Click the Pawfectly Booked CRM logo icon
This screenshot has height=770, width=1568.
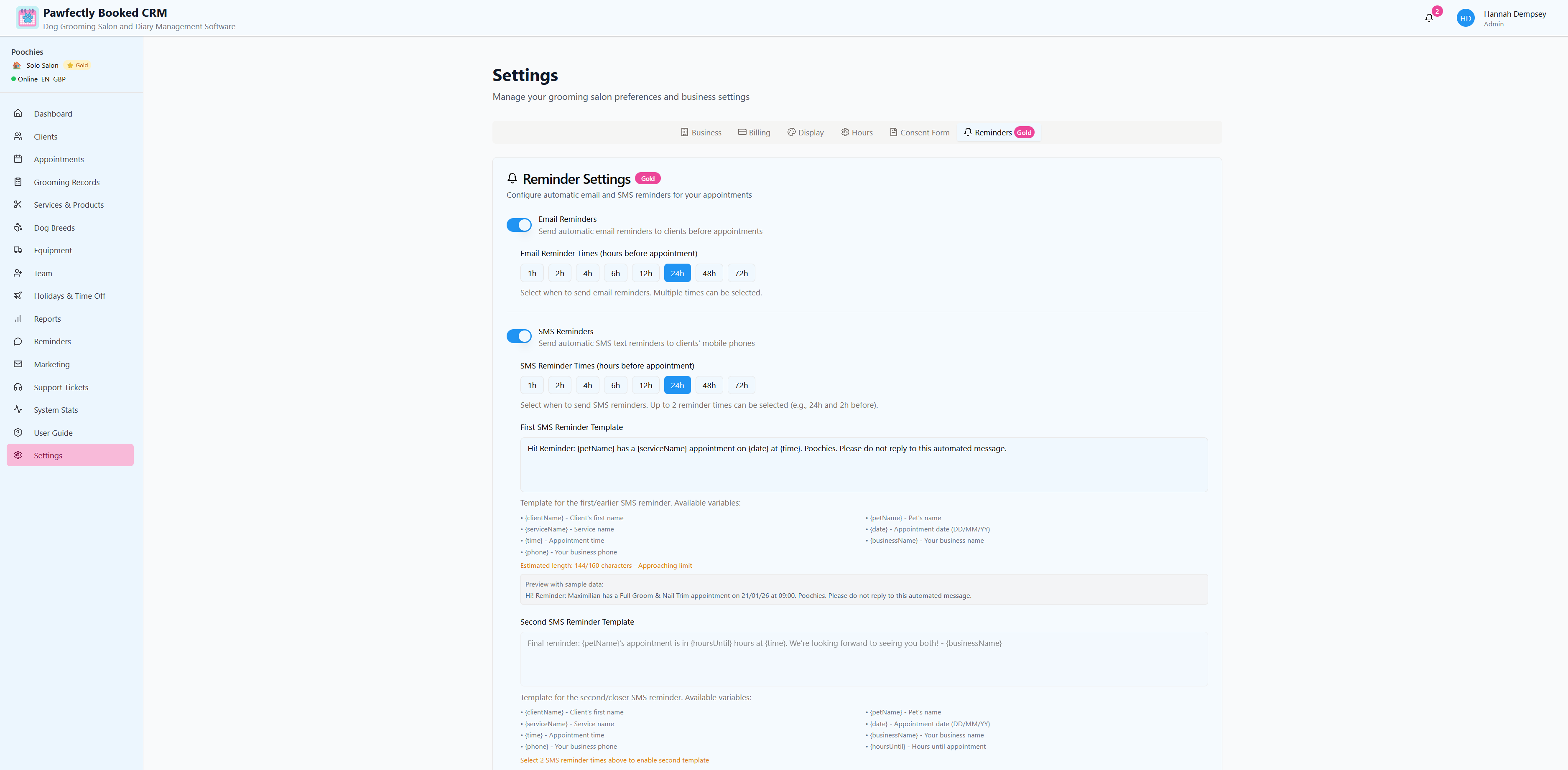pos(28,18)
